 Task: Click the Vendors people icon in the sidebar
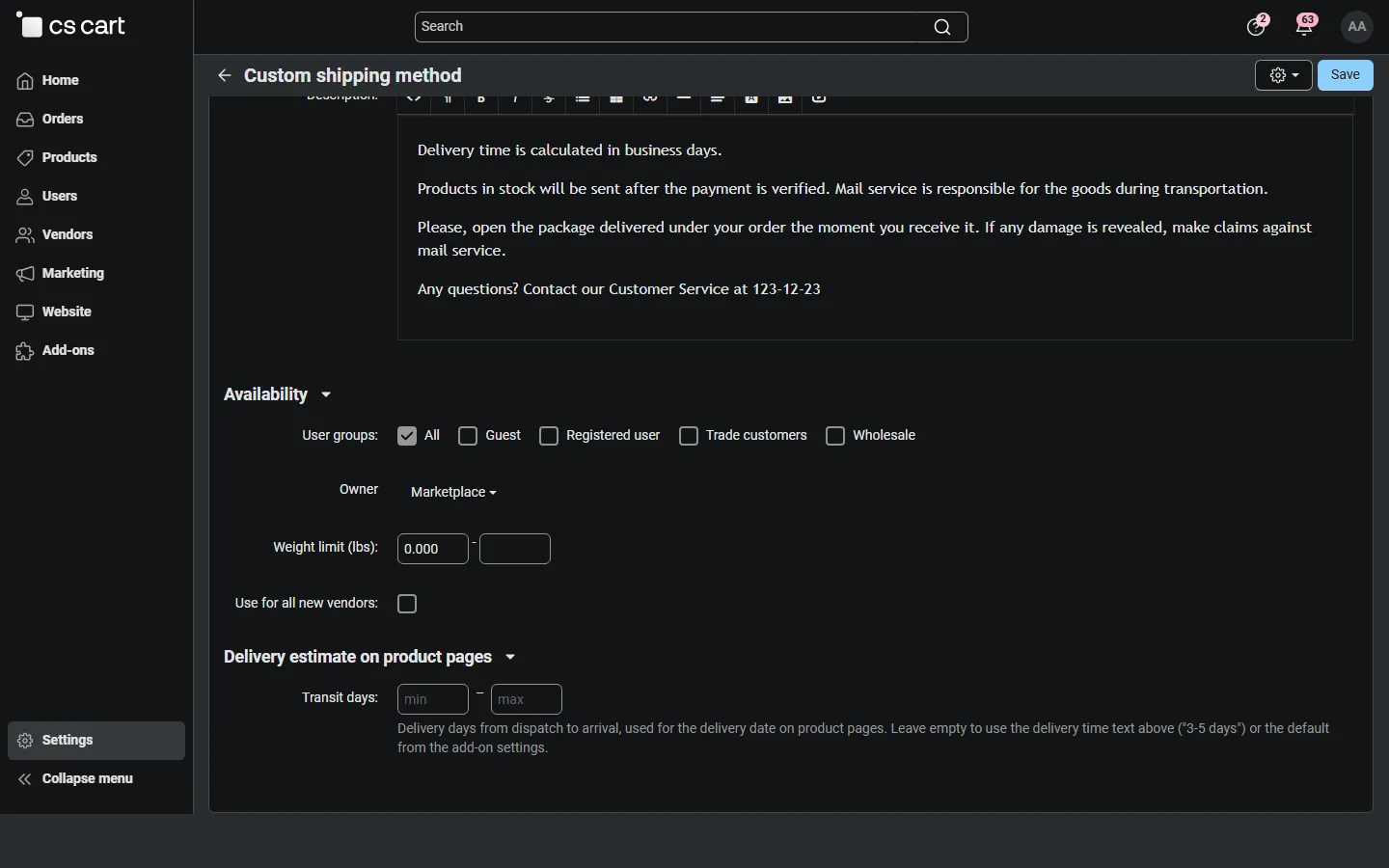pos(25,235)
